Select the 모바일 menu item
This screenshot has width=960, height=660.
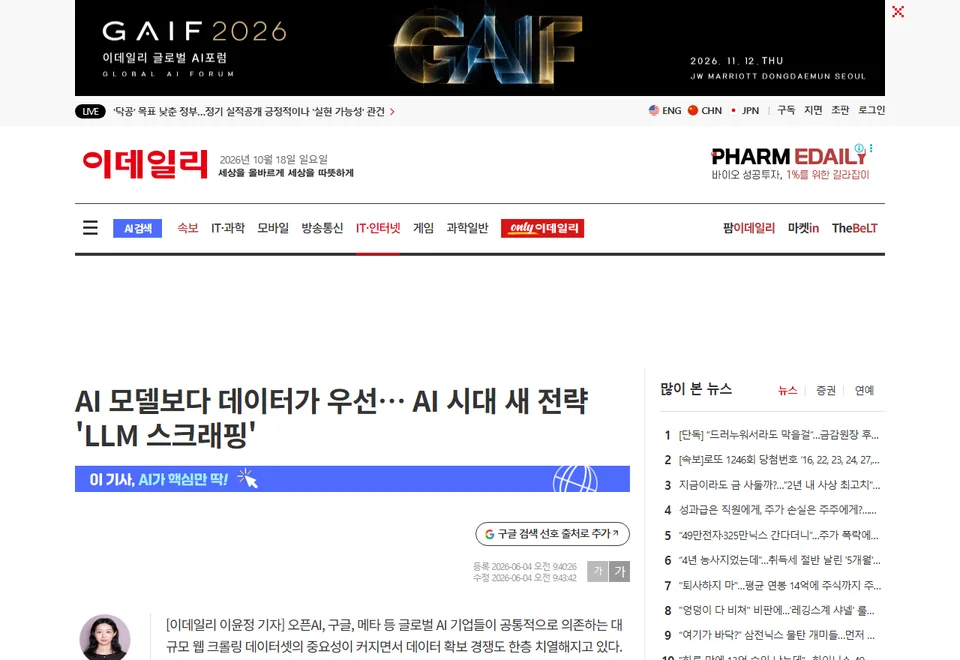[273, 228]
